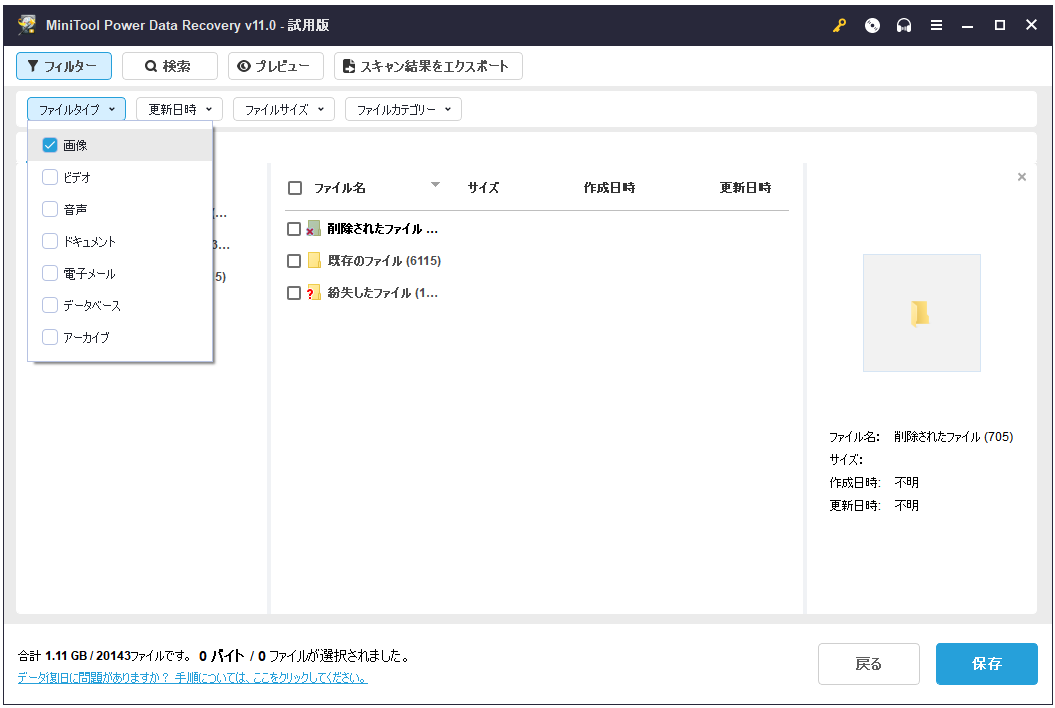This screenshot has width=1055, height=708.
Task: Open the ファイルサイズ filter dropdown
Action: pyautogui.click(x=284, y=109)
